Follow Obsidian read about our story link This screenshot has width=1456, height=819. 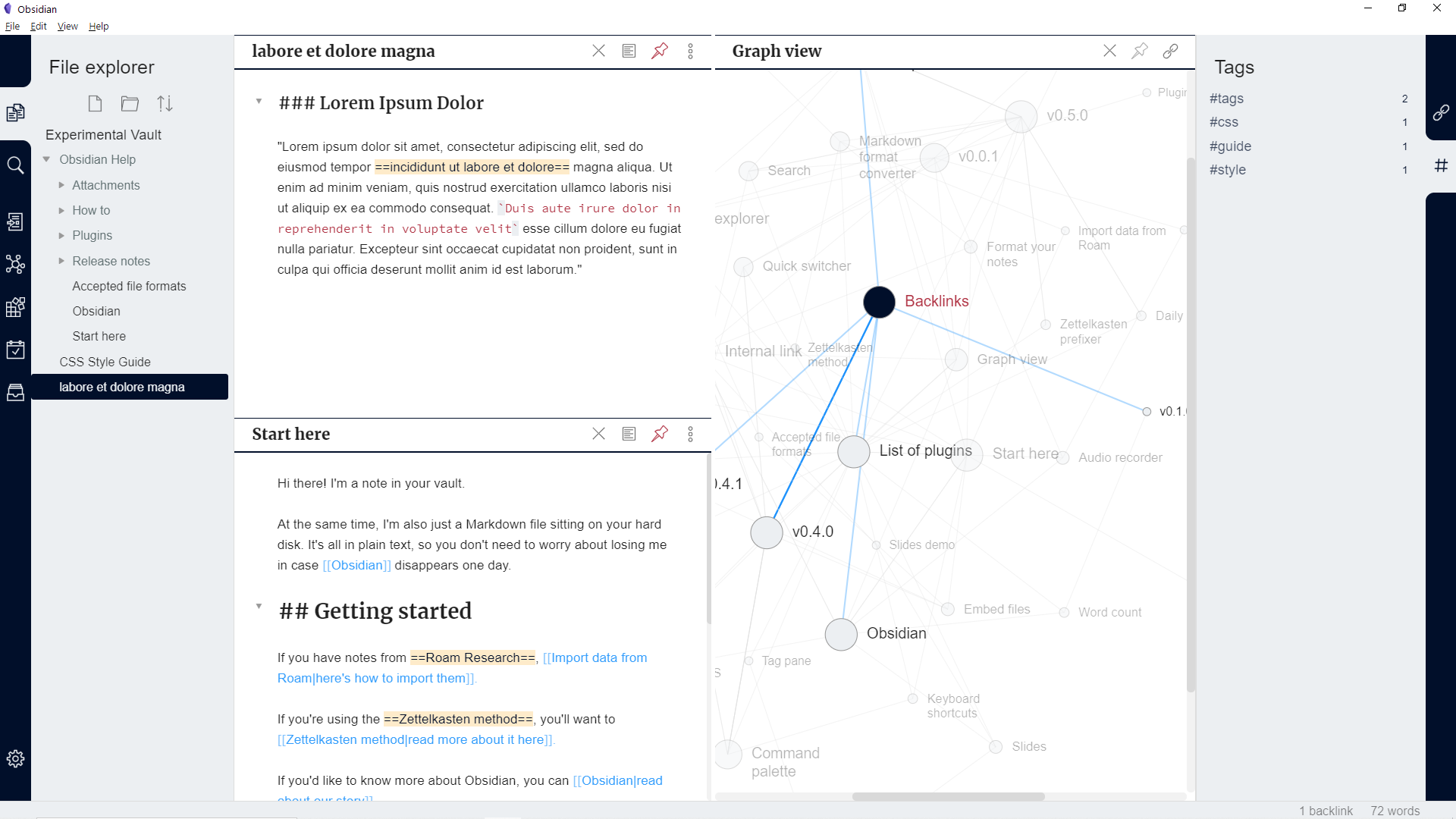click(617, 780)
